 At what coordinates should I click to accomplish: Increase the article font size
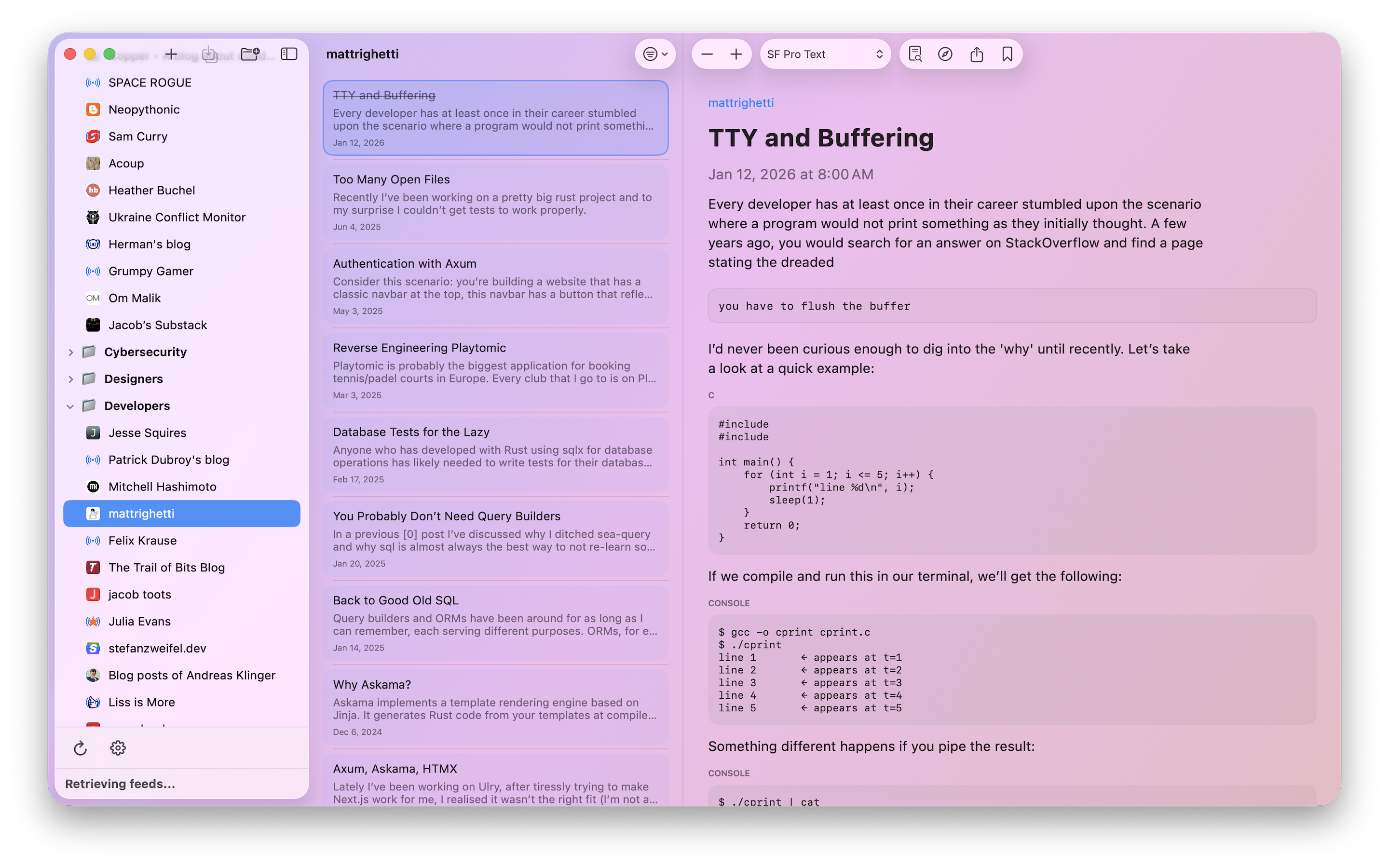(x=736, y=54)
